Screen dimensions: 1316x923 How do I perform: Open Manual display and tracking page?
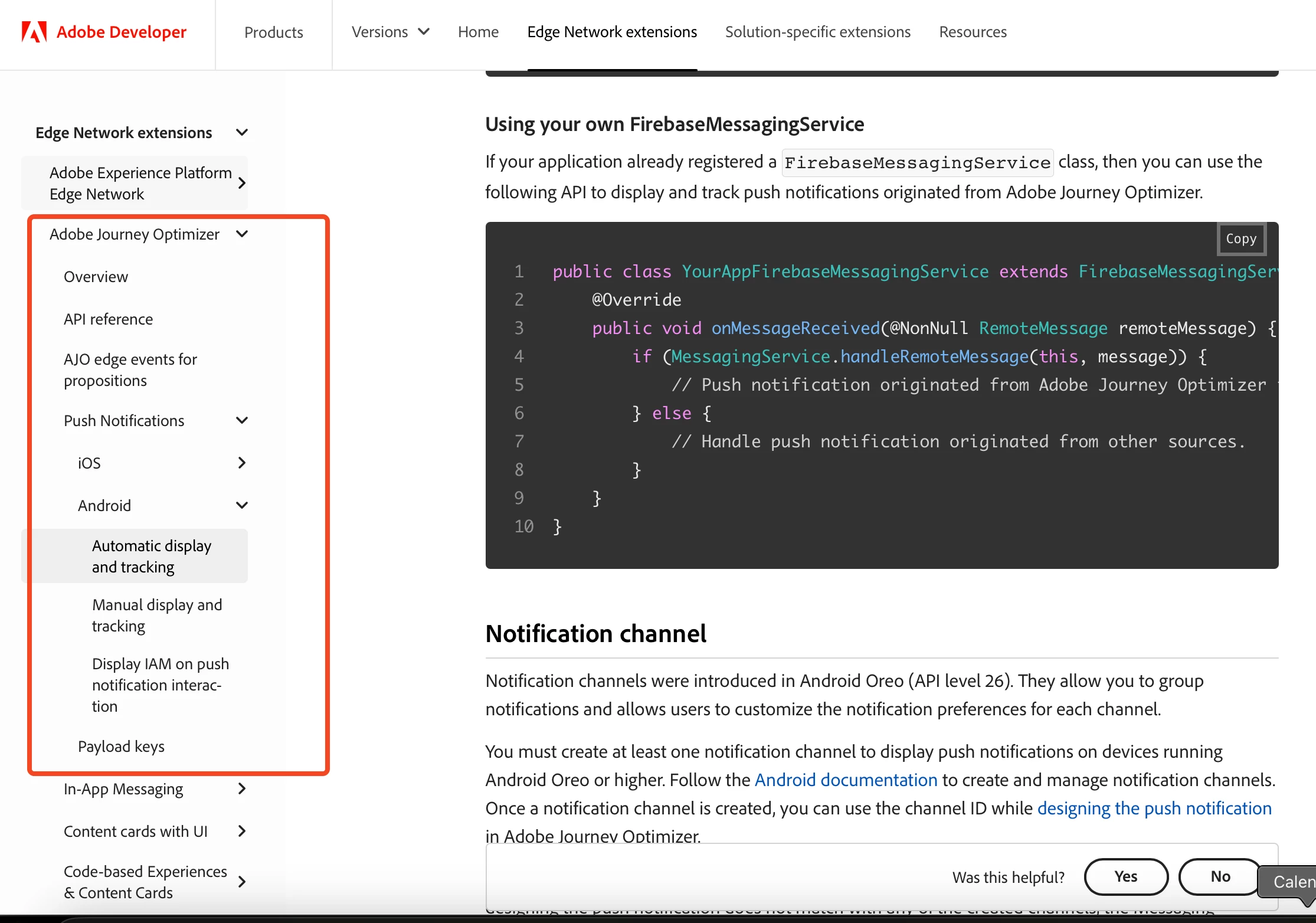157,616
